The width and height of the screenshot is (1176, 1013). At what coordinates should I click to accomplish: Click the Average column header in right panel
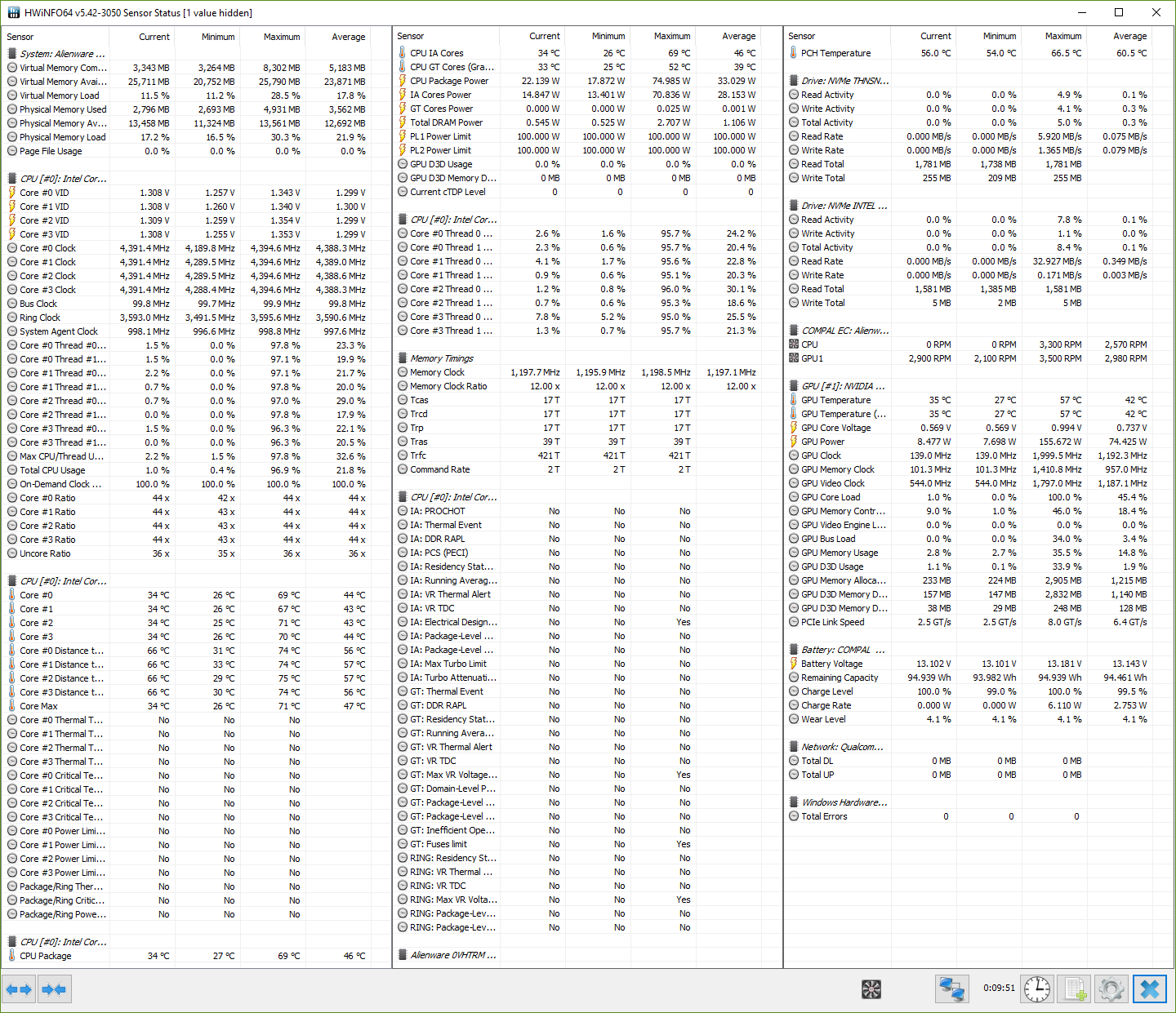point(1129,36)
